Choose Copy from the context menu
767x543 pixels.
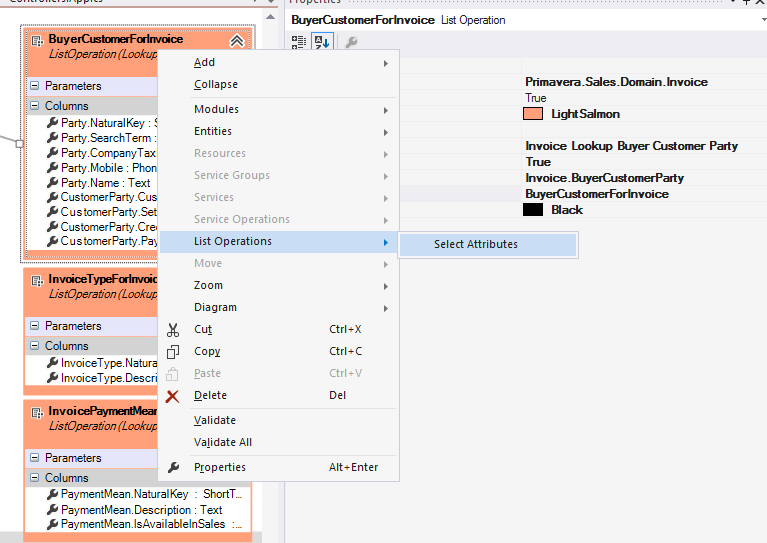(279, 352)
